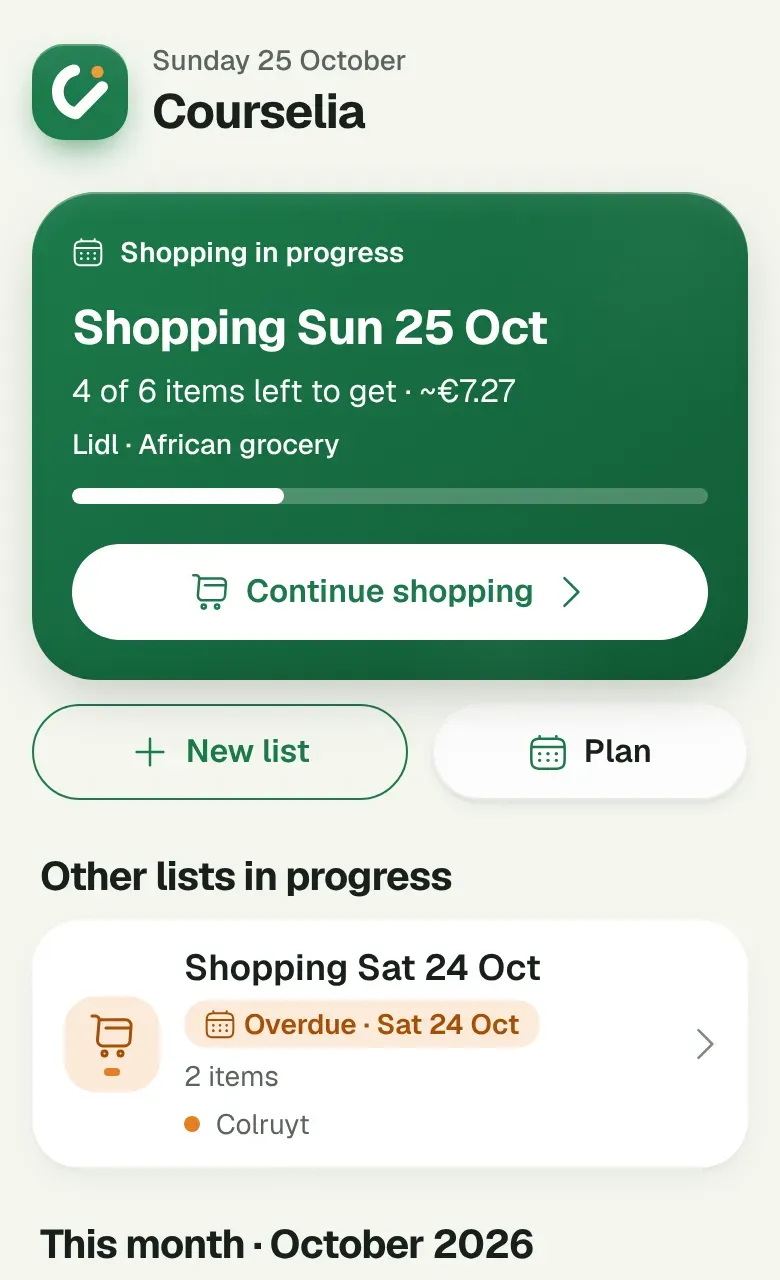
Task: Tap the Shopping Sun 25 Oct heading
Action: click(x=311, y=328)
